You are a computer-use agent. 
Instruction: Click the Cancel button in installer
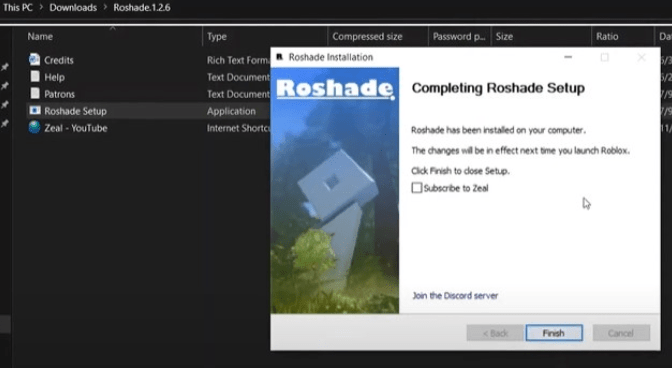(621, 333)
